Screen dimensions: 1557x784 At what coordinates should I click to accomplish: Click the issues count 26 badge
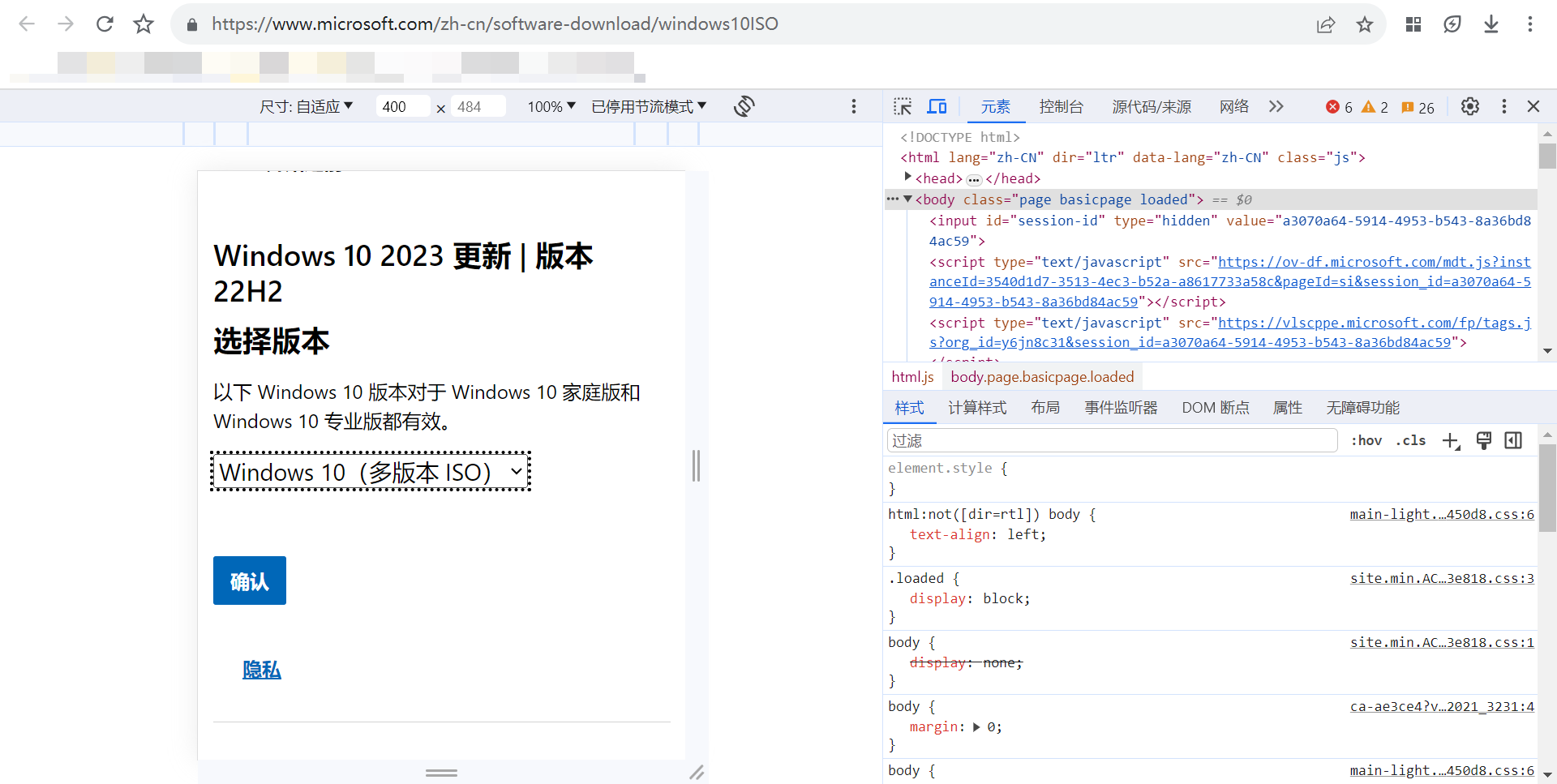click(x=1418, y=107)
